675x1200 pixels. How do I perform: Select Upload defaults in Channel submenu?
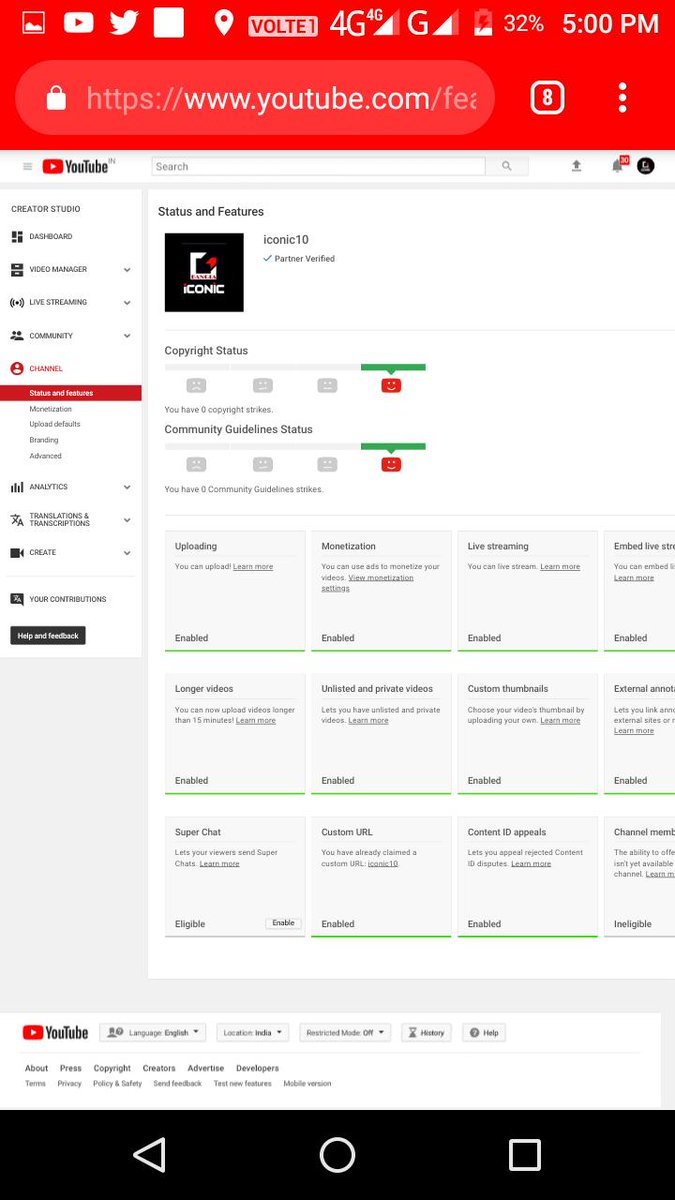coord(55,424)
